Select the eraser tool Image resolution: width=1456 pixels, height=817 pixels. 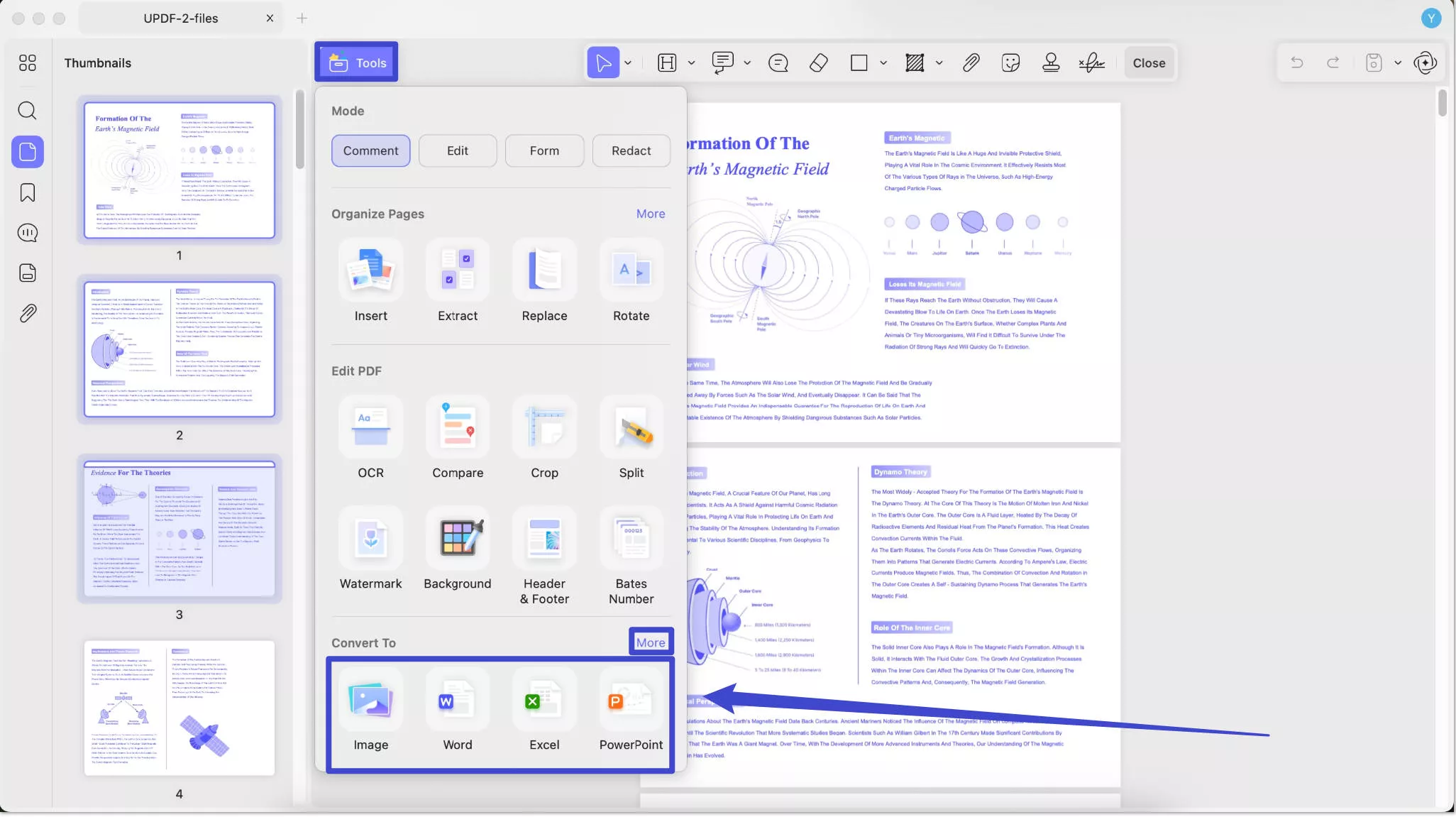click(x=818, y=62)
